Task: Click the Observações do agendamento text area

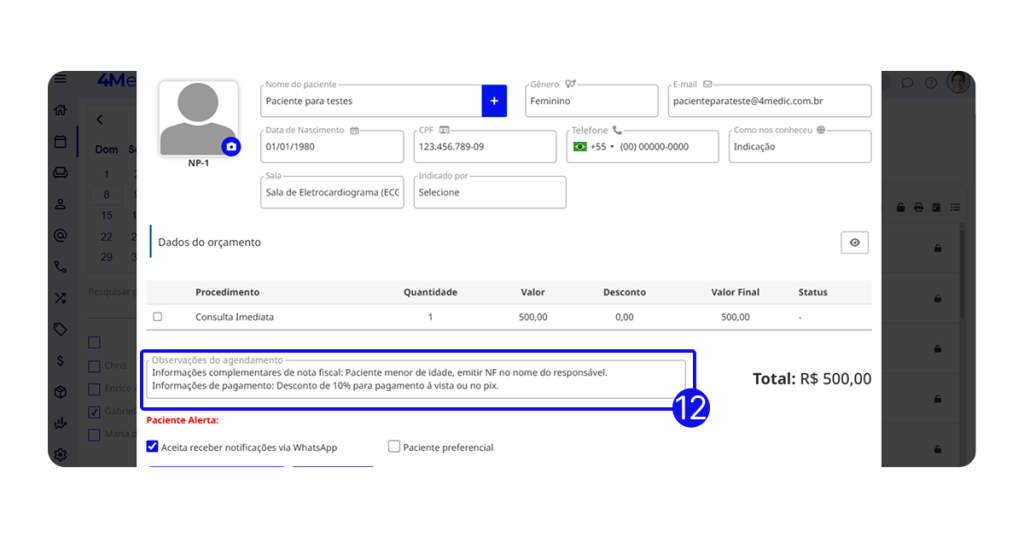Action: pos(417,379)
